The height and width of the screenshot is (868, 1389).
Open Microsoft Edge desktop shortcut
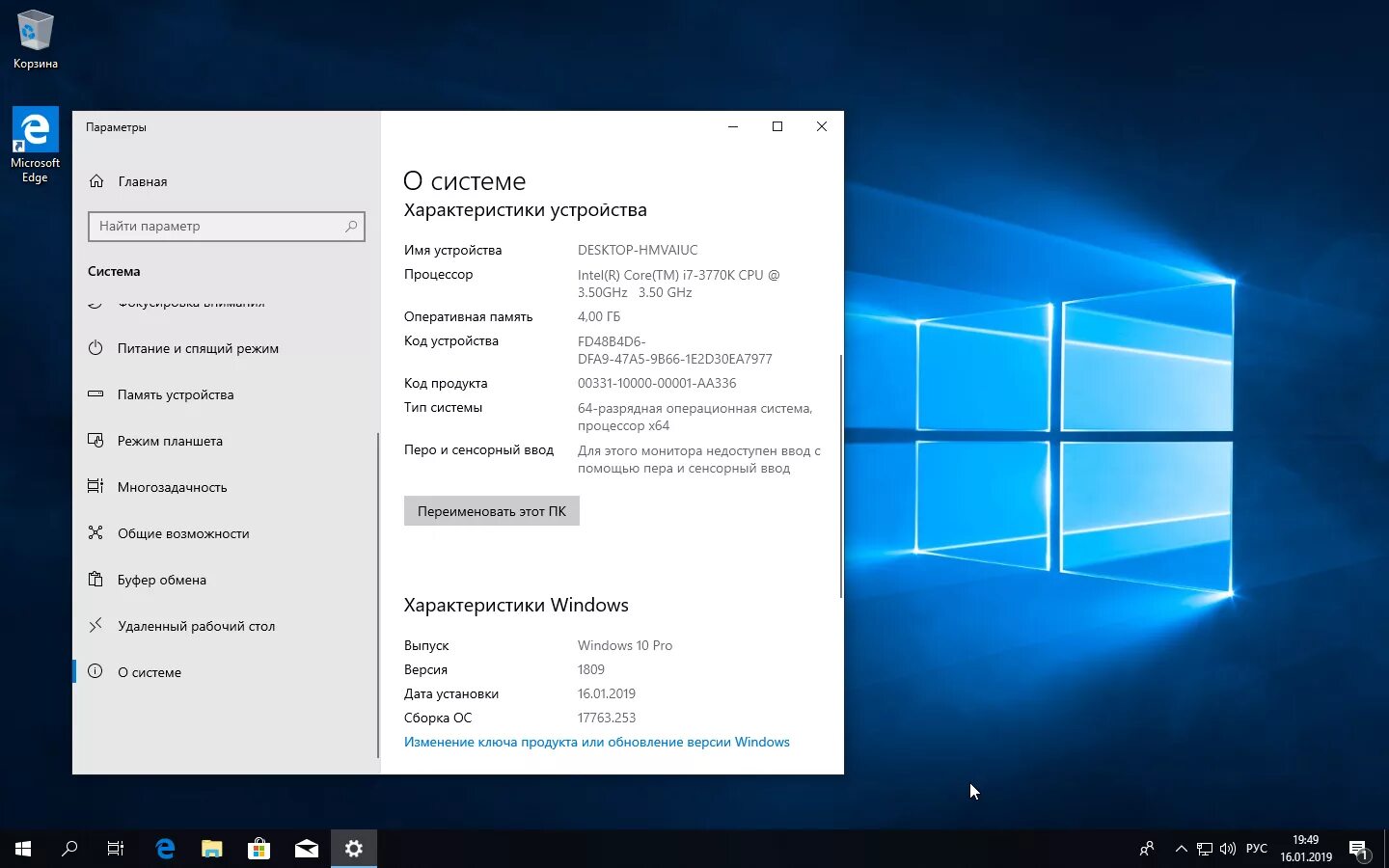click(x=36, y=145)
